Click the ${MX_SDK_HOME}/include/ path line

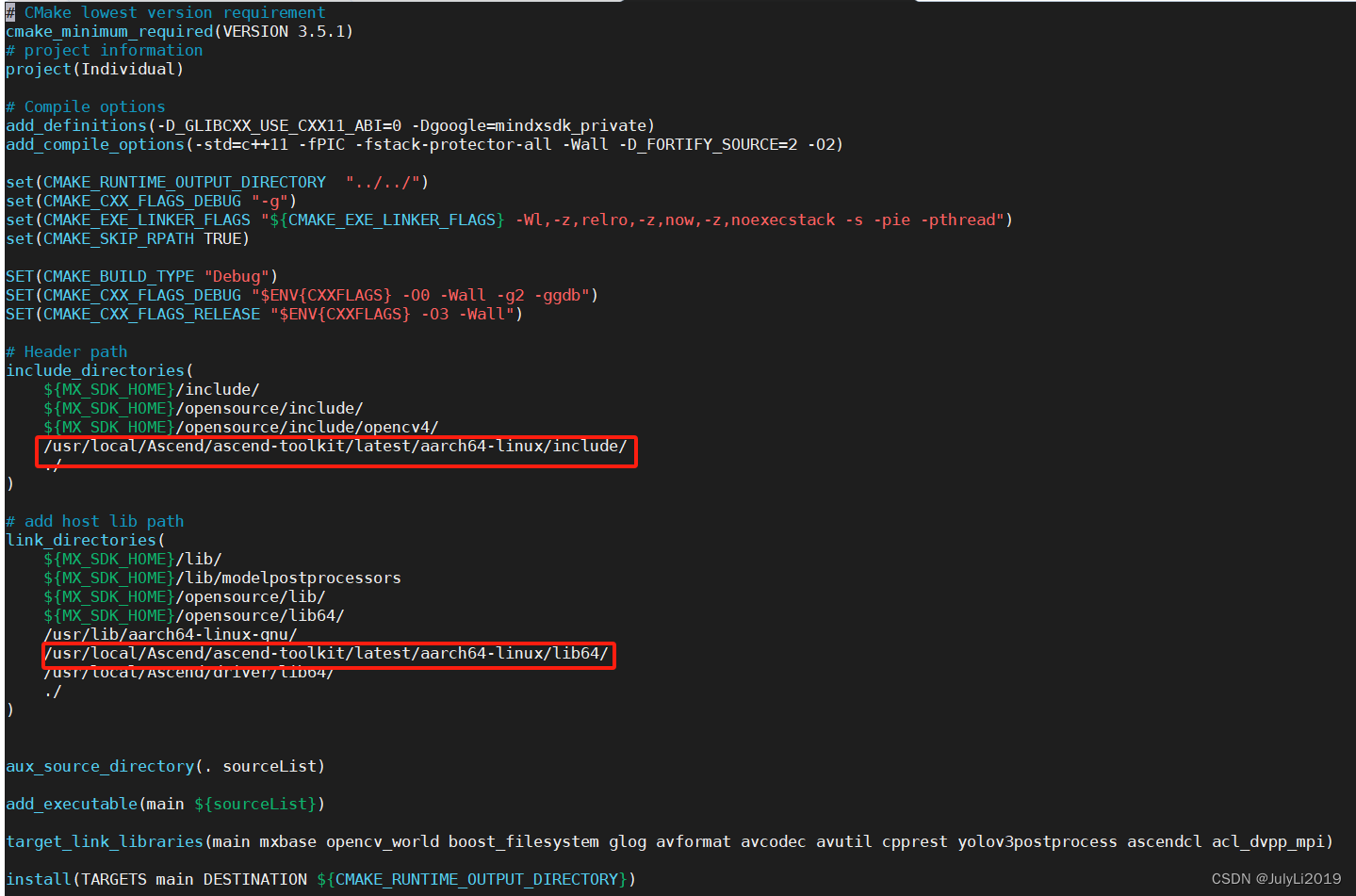pos(151,389)
